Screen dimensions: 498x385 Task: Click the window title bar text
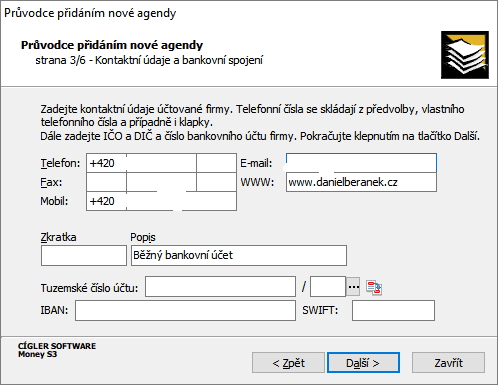click(x=90, y=13)
